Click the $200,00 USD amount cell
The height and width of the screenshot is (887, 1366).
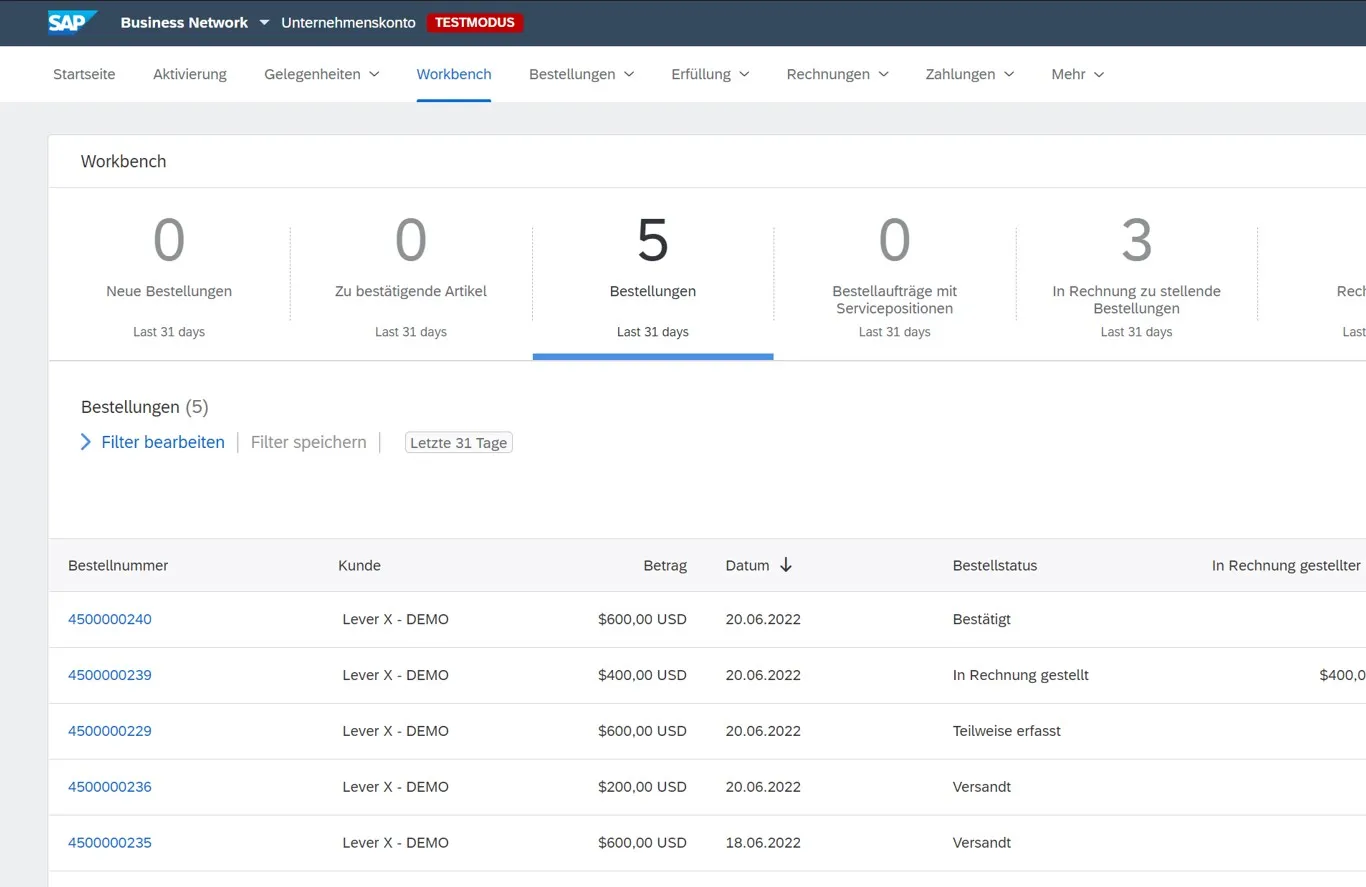pos(642,787)
